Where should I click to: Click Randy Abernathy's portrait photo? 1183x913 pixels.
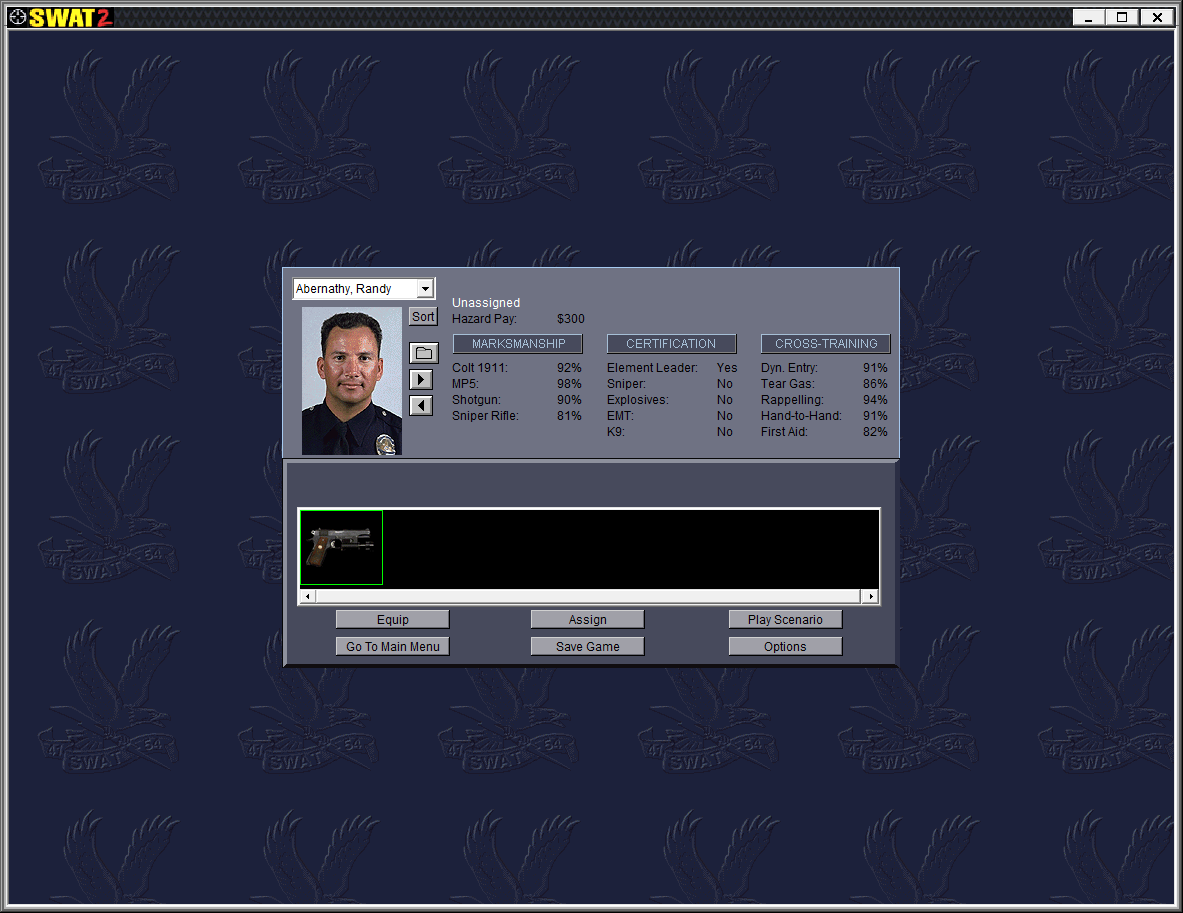[x=352, y=381]
